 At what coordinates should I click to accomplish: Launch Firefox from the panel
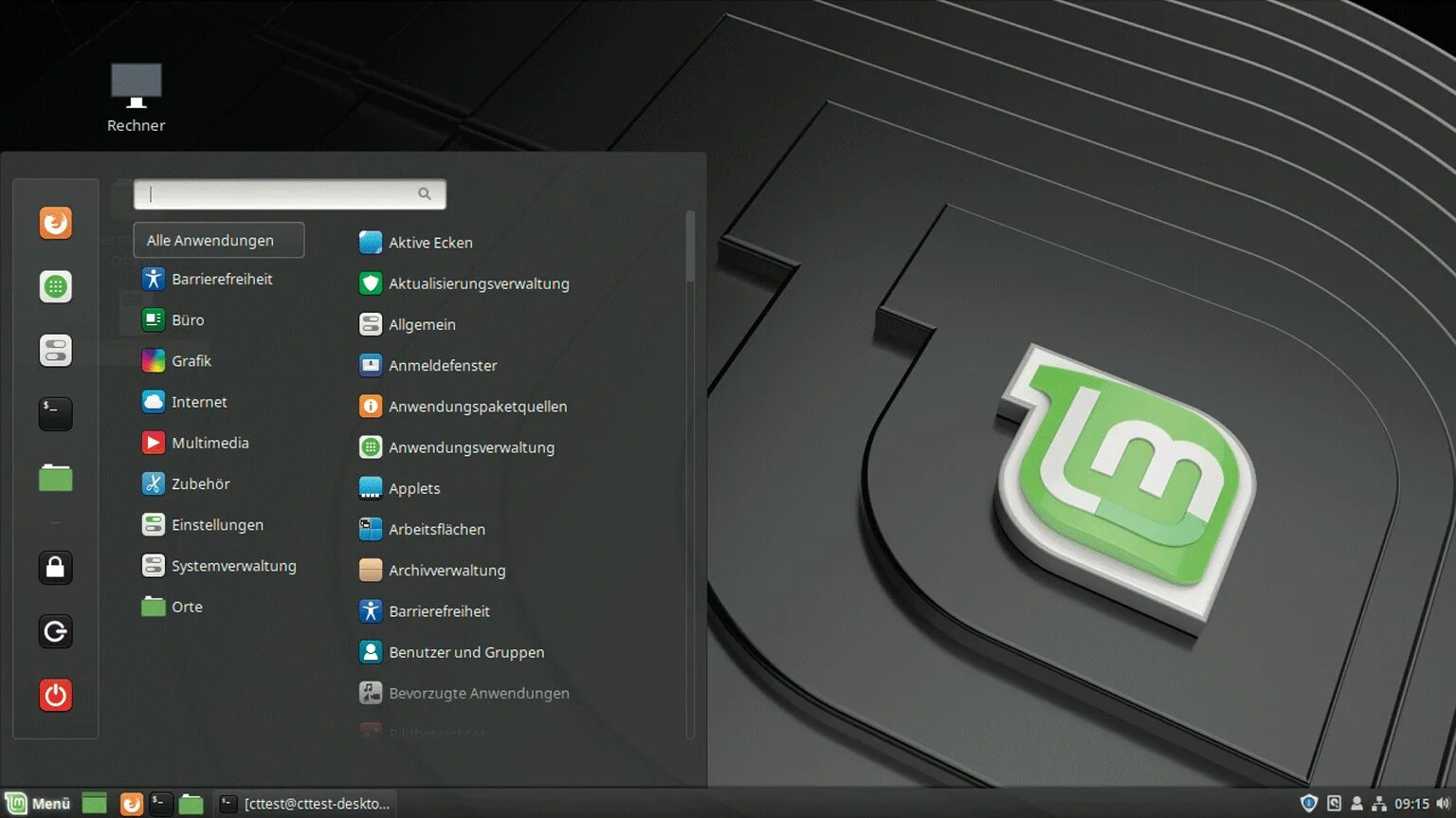click(132, 804)
